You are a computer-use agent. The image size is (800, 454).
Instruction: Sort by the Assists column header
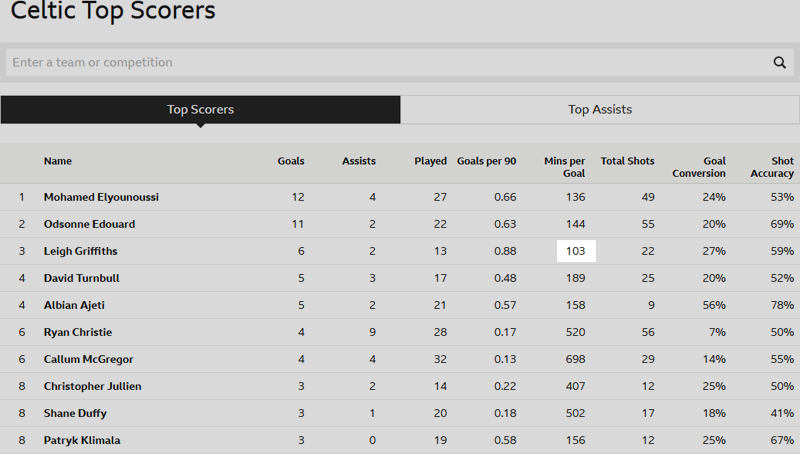(x=359, y=161)
